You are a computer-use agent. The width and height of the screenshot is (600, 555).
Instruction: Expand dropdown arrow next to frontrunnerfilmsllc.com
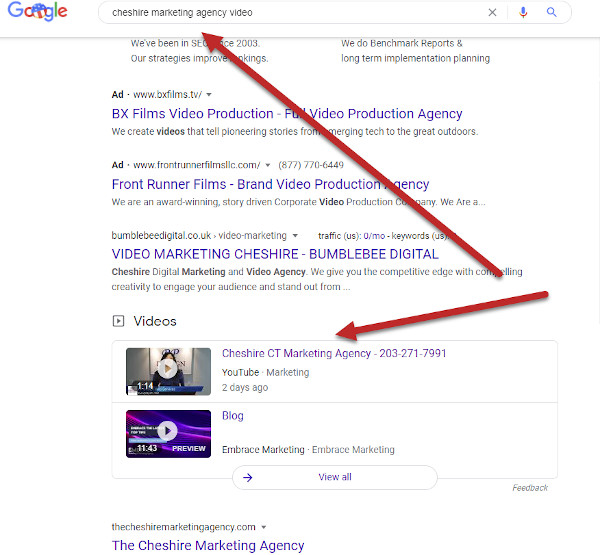click(x=268, y=165)
